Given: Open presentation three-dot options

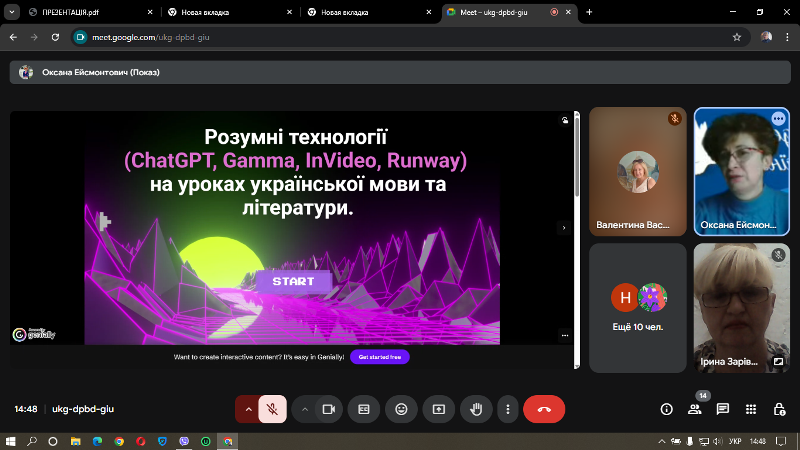Looking at the screenshot, I should (x=565, y=336).
